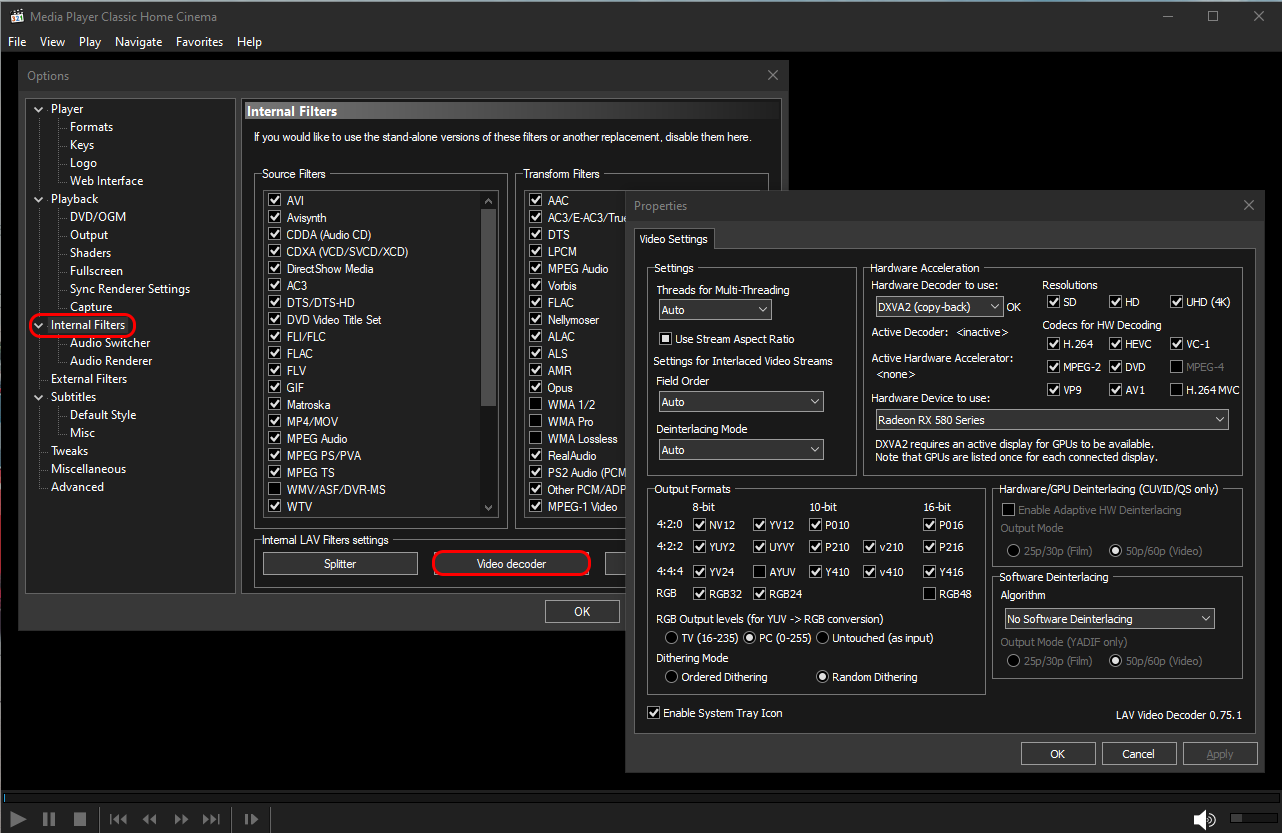Skip to next file icon

click(212, 819)
